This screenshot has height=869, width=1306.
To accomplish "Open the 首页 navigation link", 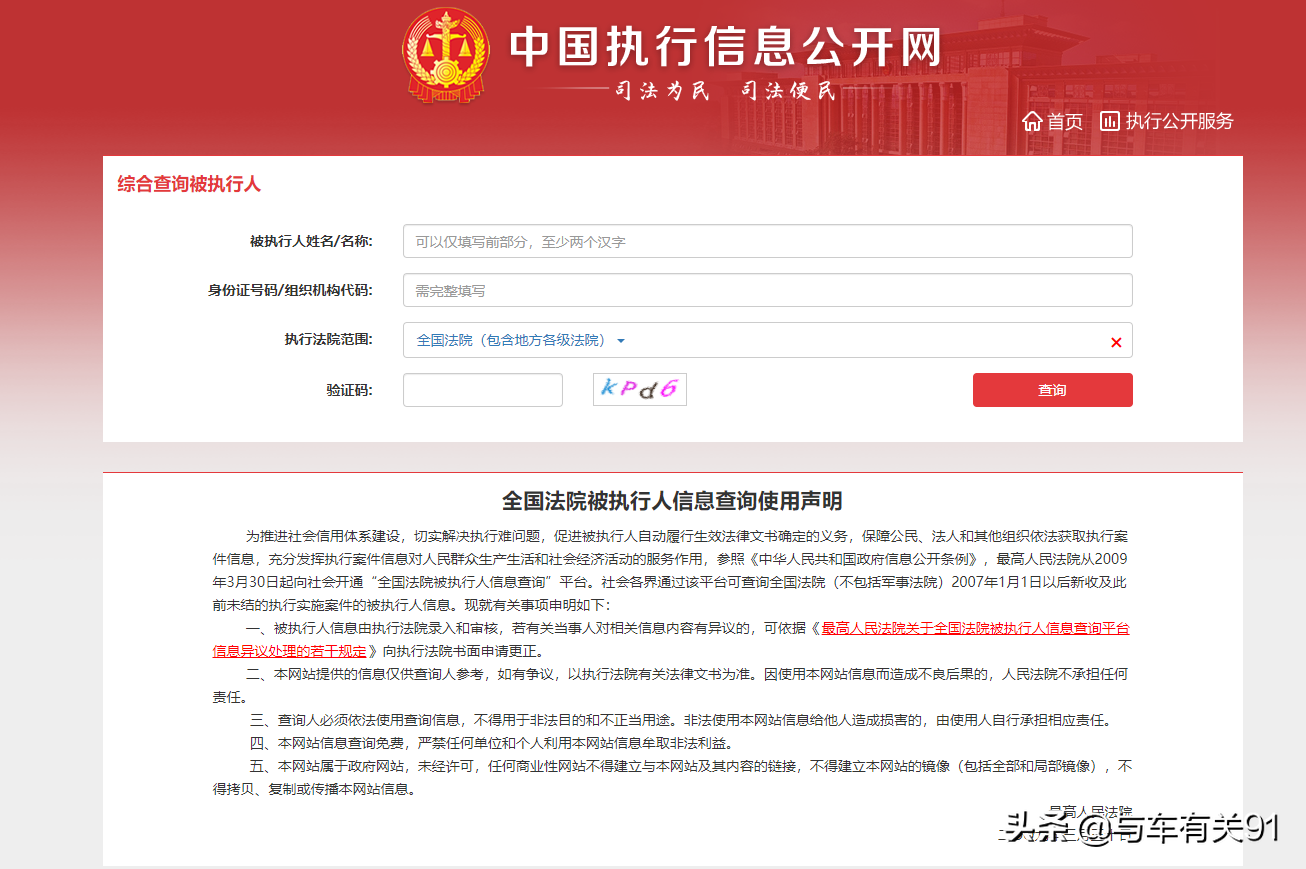I will (1065, 121).
